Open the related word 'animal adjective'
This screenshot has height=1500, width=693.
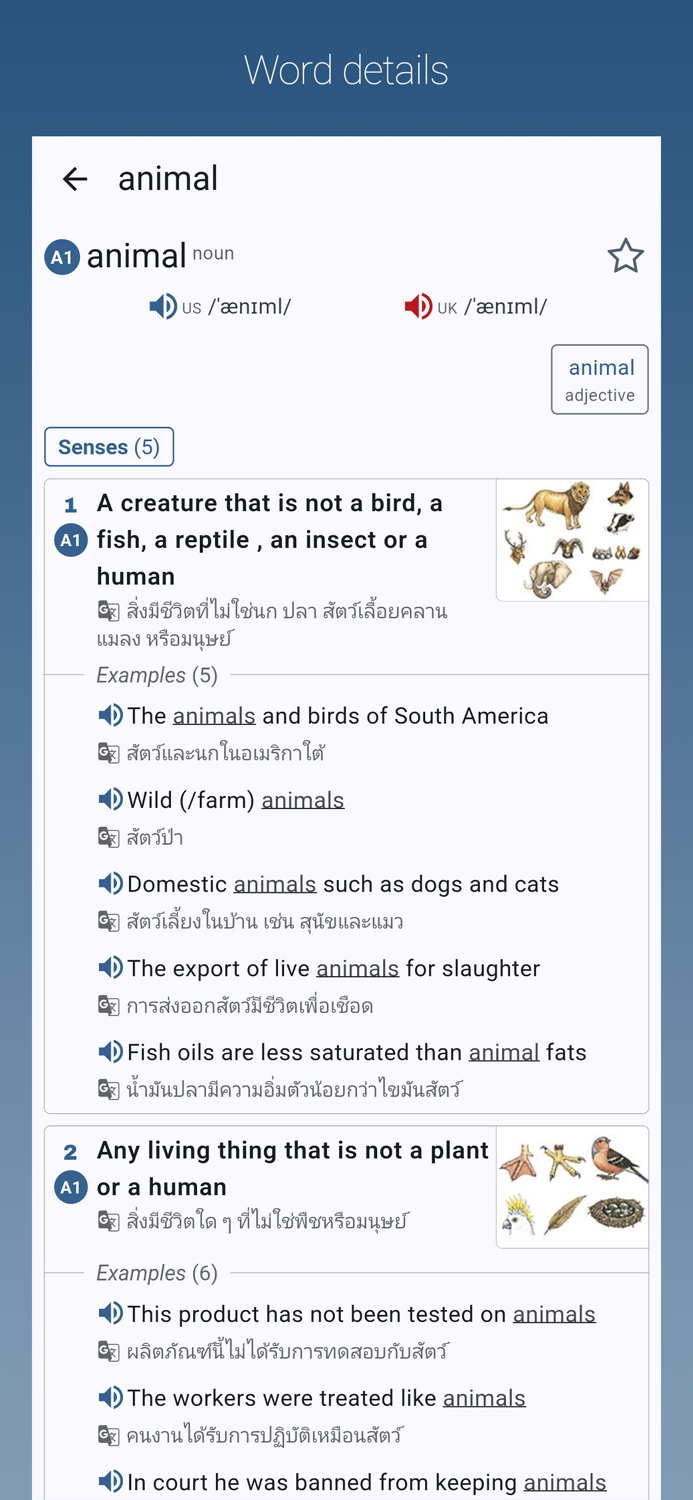click(600, 379)
